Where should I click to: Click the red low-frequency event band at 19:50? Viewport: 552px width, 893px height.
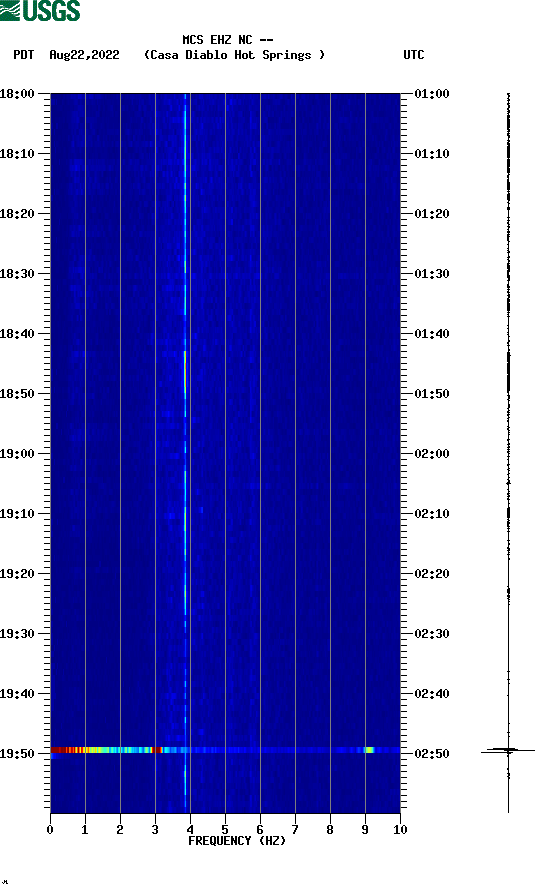pos(68,750)
